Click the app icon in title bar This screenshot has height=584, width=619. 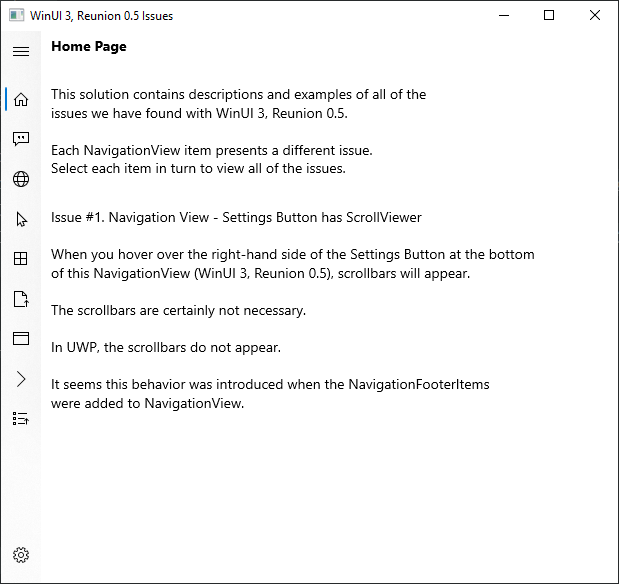click(17, 15)
